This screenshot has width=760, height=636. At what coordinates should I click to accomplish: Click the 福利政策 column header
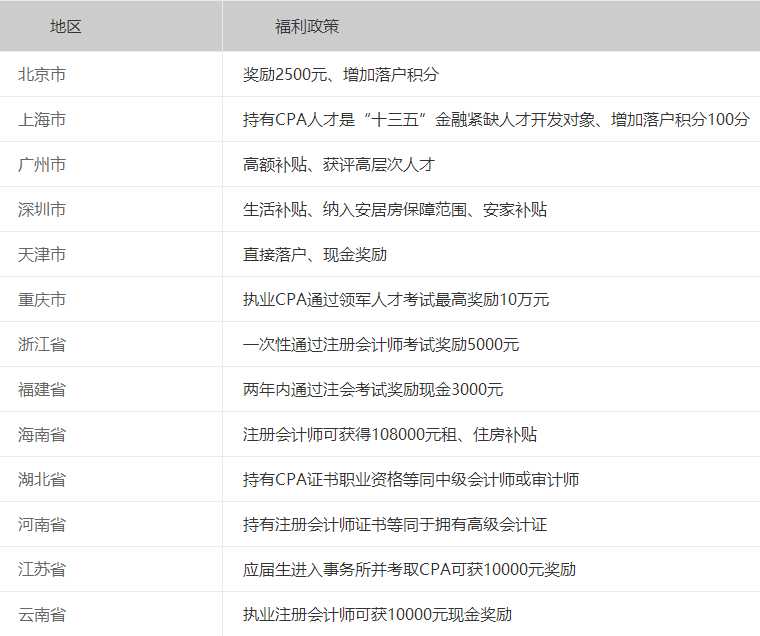(x=307, y=26)
